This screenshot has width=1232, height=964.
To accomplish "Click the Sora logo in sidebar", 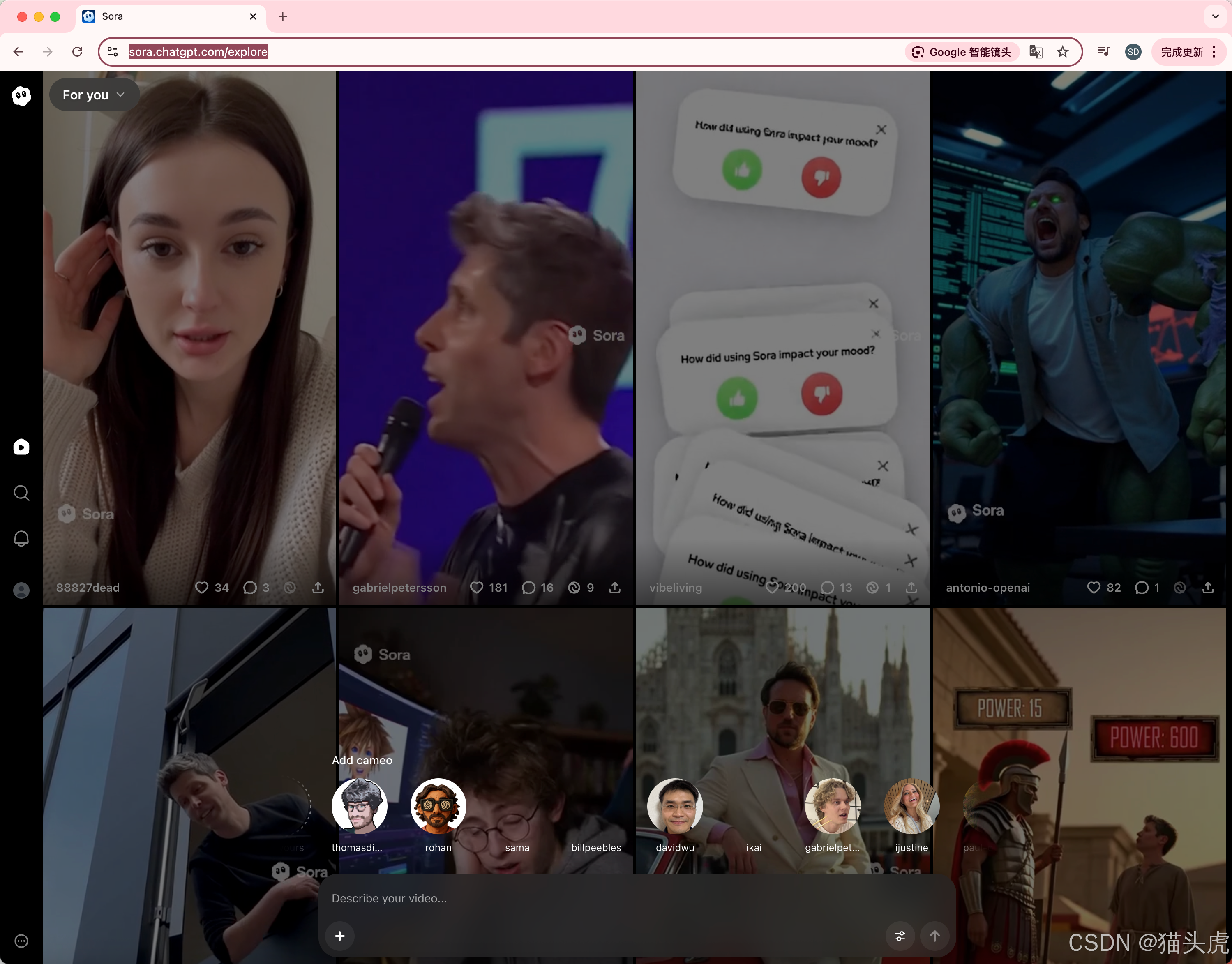I will [21, 96].
